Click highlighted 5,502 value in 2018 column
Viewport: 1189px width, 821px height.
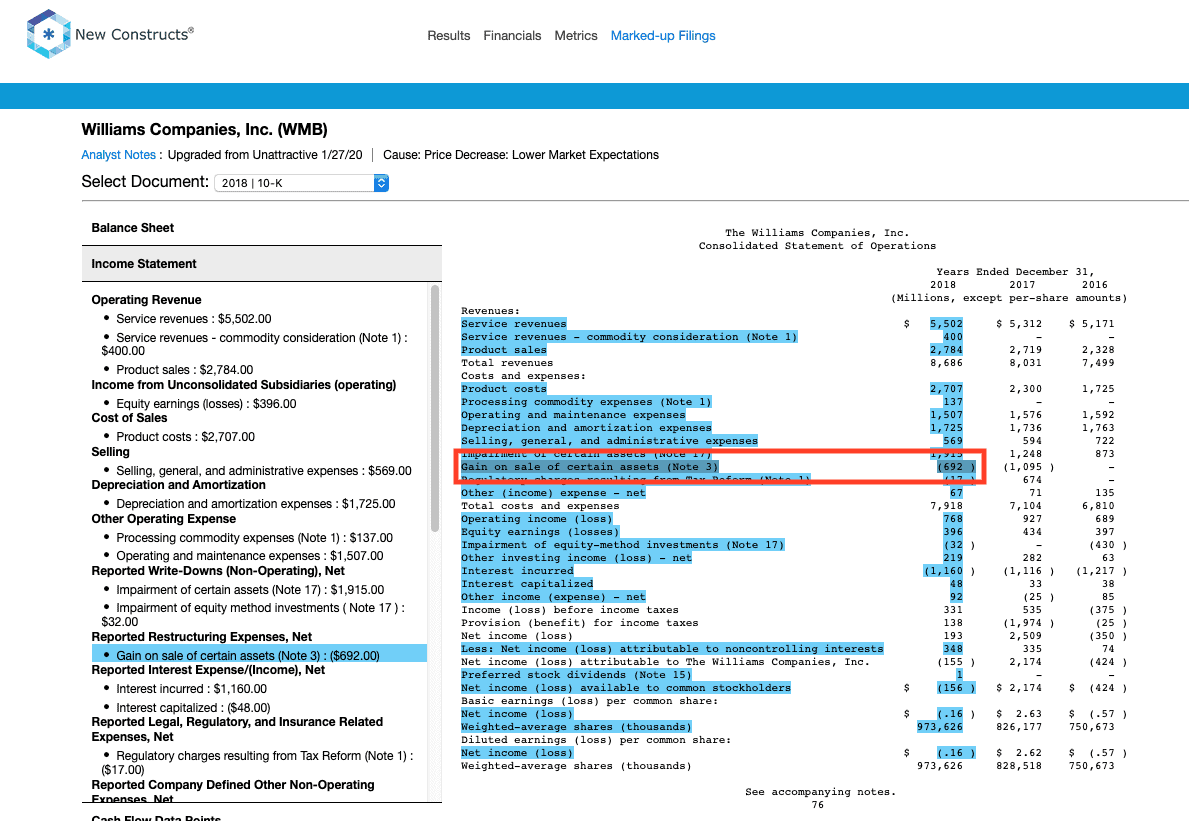pos(946,324)
